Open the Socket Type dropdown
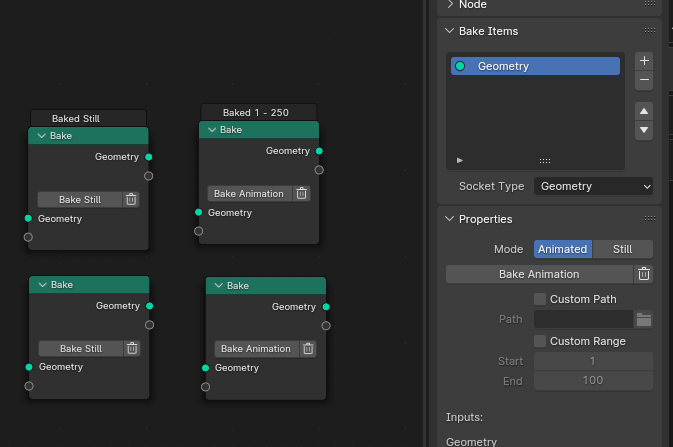 593,186
